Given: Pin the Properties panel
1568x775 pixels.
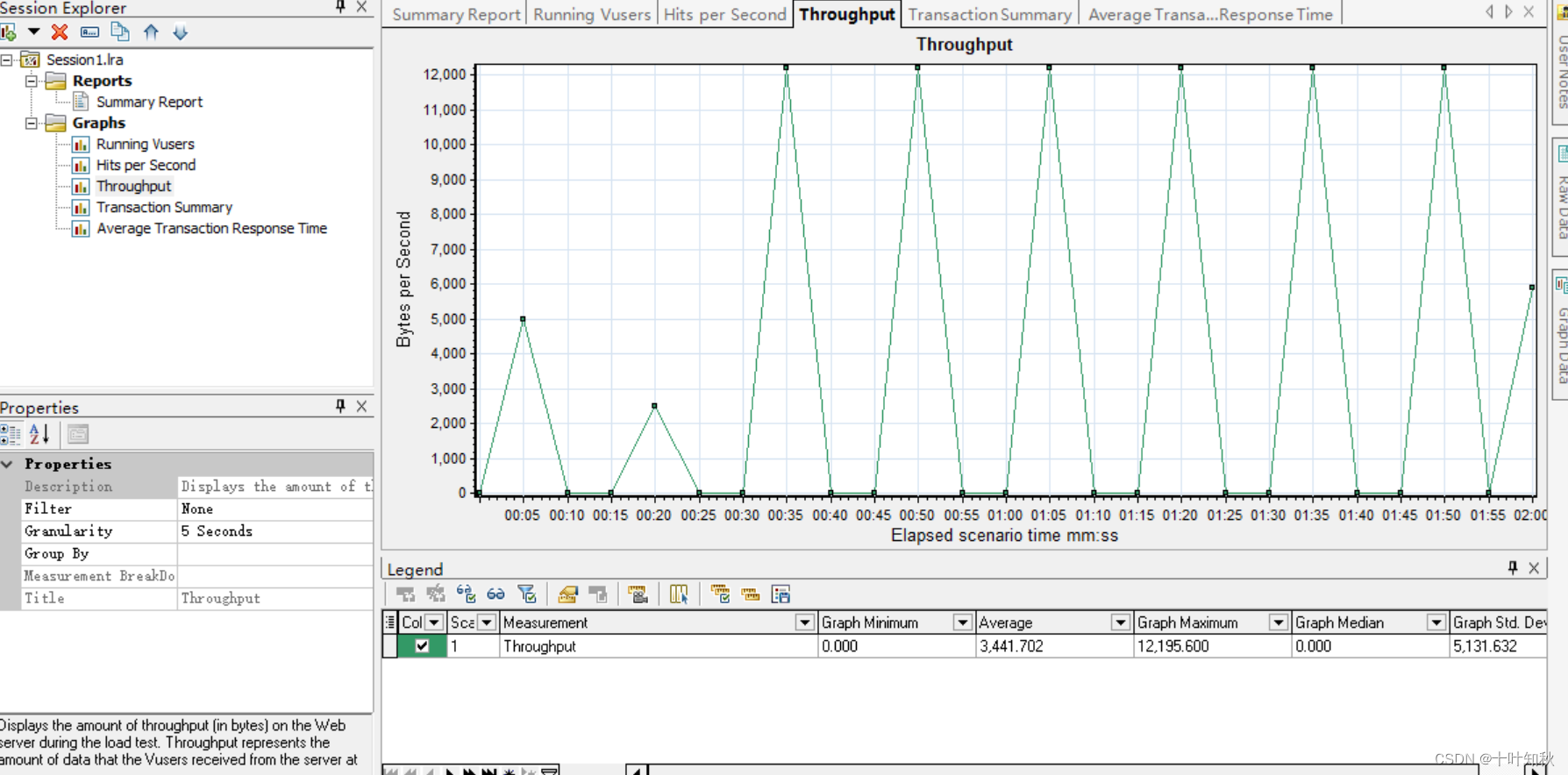Looking at the screenshot, I should [x=340, y=406].
